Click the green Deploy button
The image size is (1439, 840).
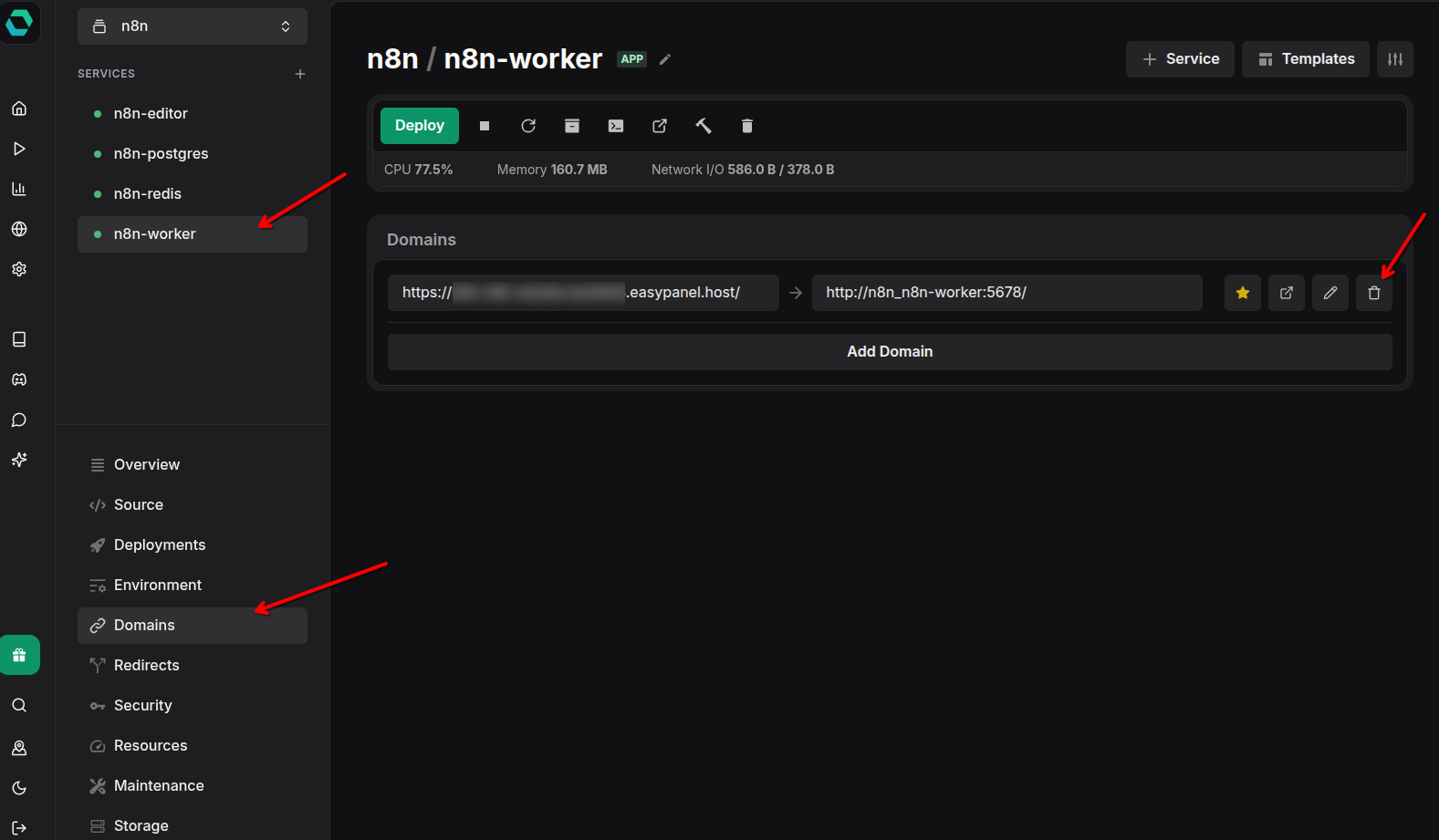coord(420,126)
